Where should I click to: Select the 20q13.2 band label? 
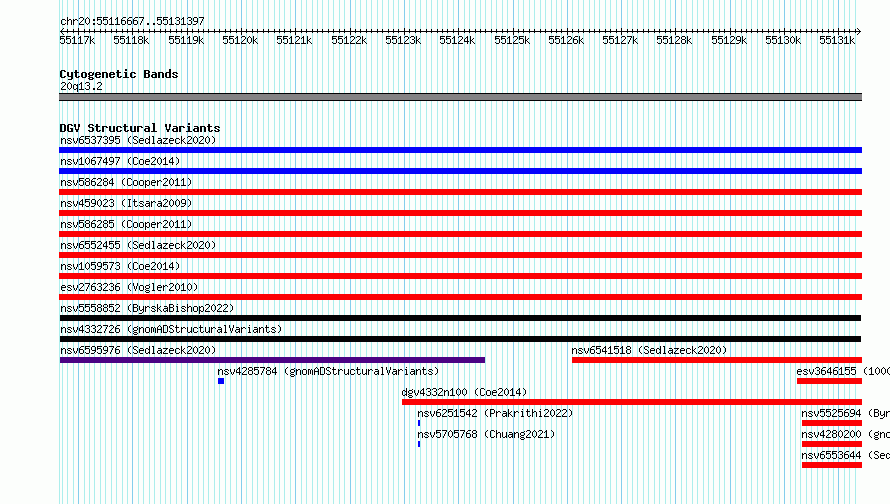click(81, 86)
